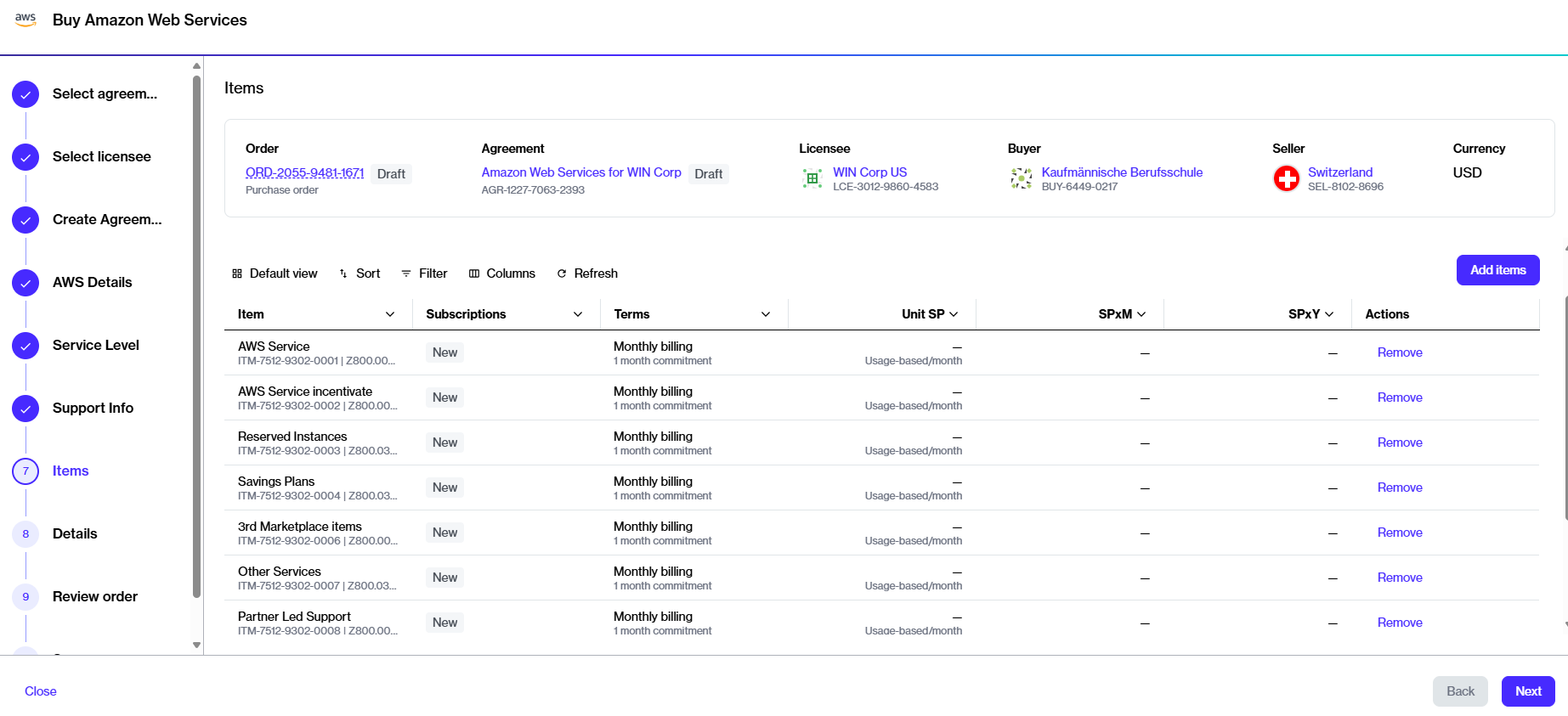Go to the AWS Details step
1568x716 pixels.
pos(92,282)
